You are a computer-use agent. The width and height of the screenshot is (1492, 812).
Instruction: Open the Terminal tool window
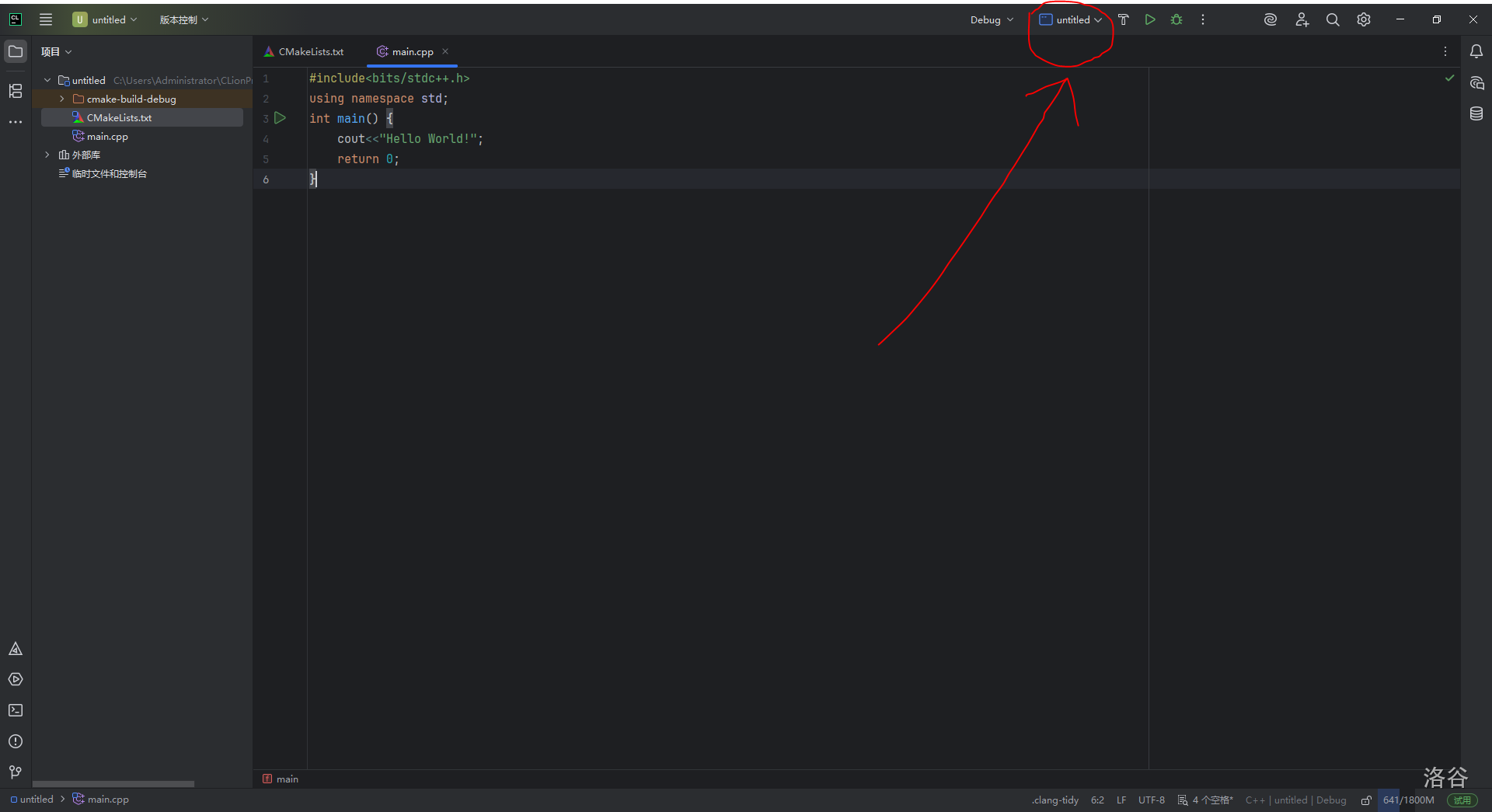(x=16, y=710)
